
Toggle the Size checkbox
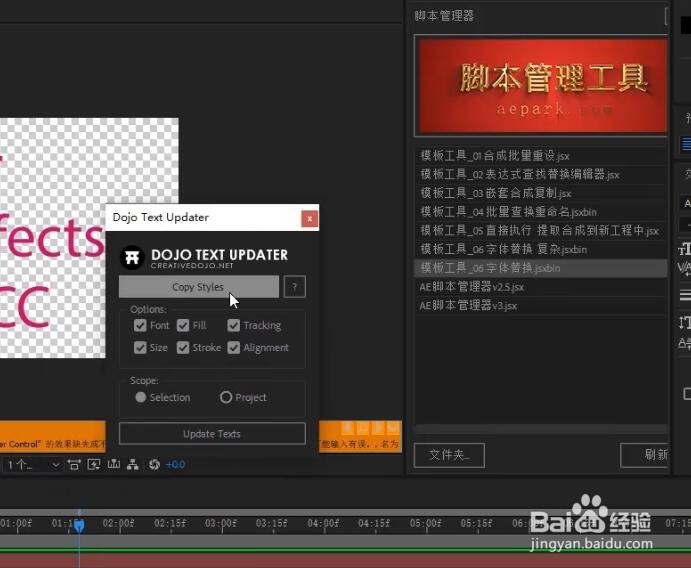(x=140, y=348)
